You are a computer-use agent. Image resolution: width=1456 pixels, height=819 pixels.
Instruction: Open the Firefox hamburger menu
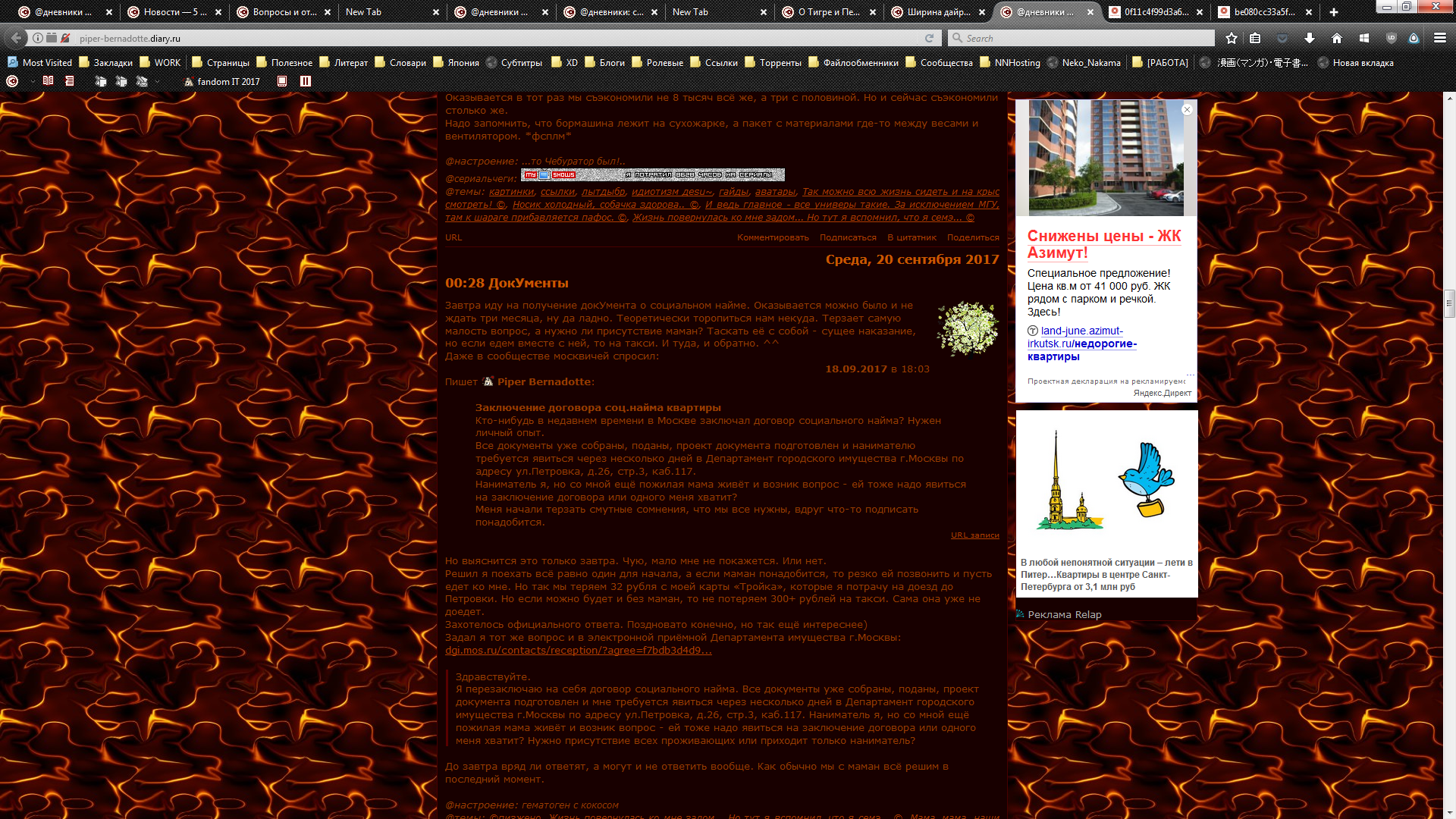[x=1440, y=38]
